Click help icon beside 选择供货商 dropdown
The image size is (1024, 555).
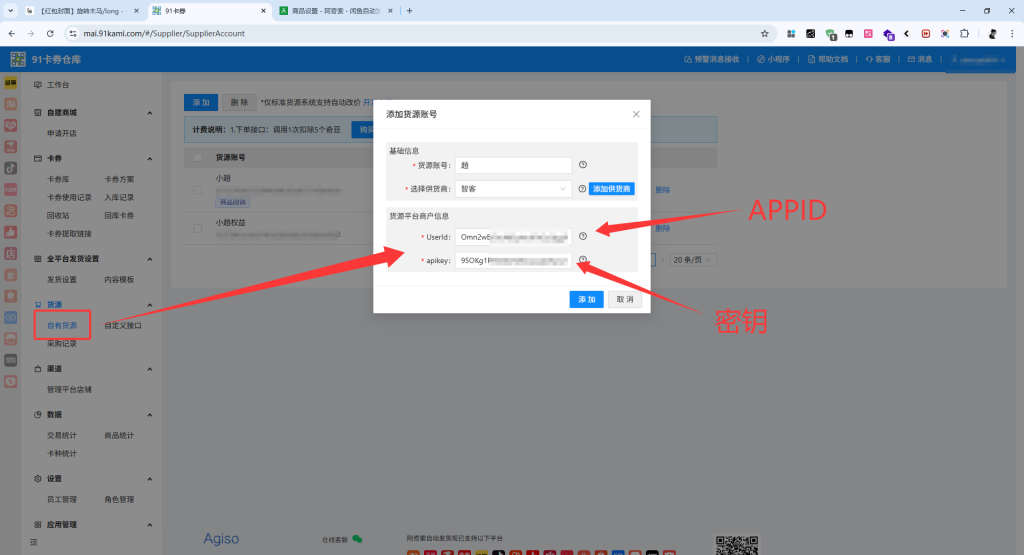coord(582,189)
